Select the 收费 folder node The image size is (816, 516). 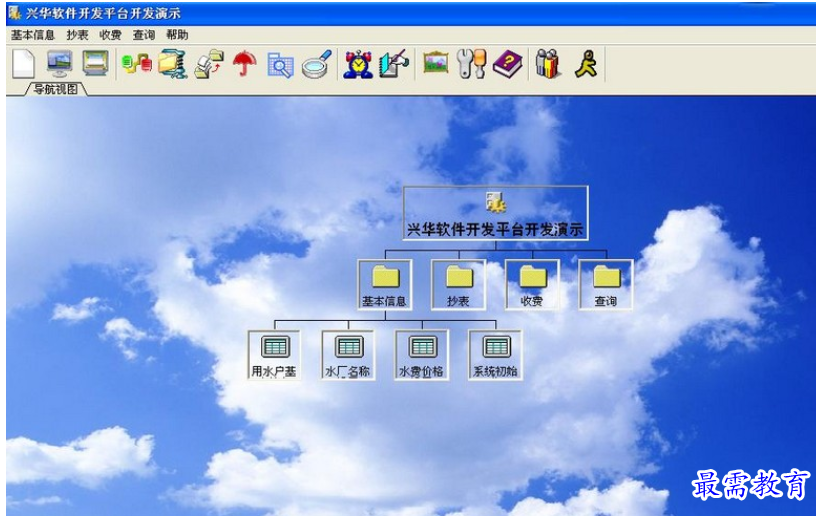532,285
